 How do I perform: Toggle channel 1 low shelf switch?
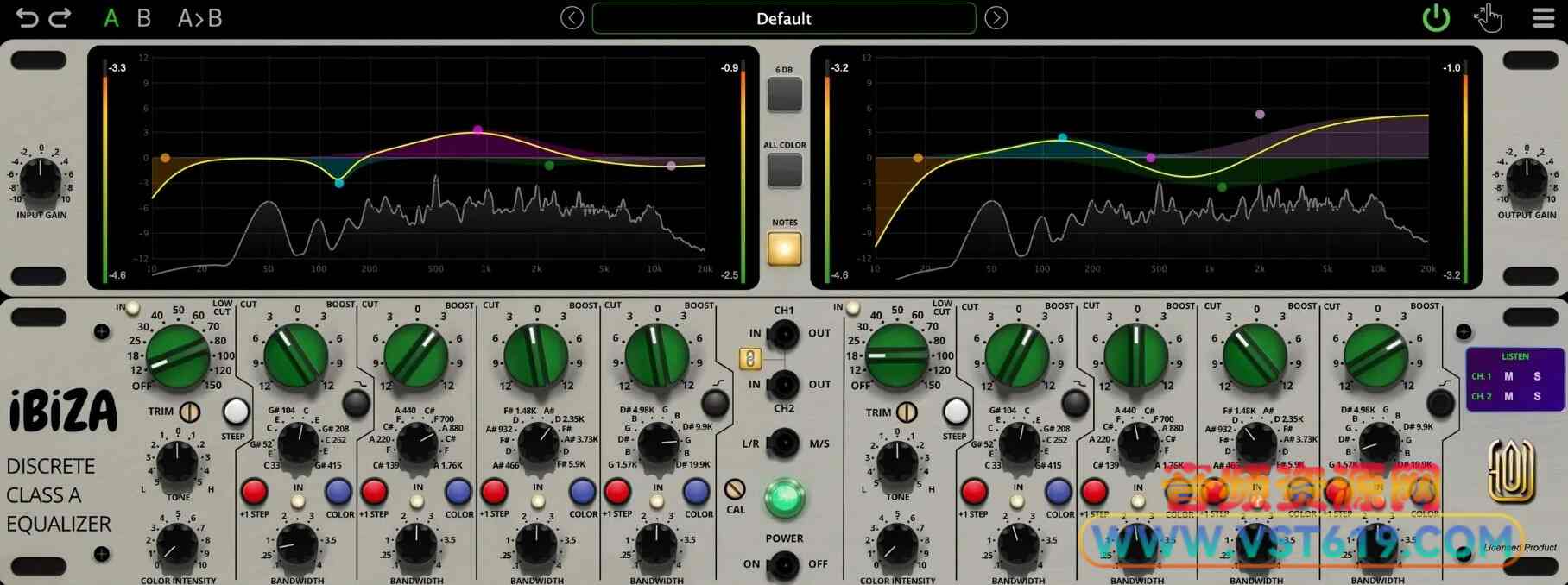[356, 402]
